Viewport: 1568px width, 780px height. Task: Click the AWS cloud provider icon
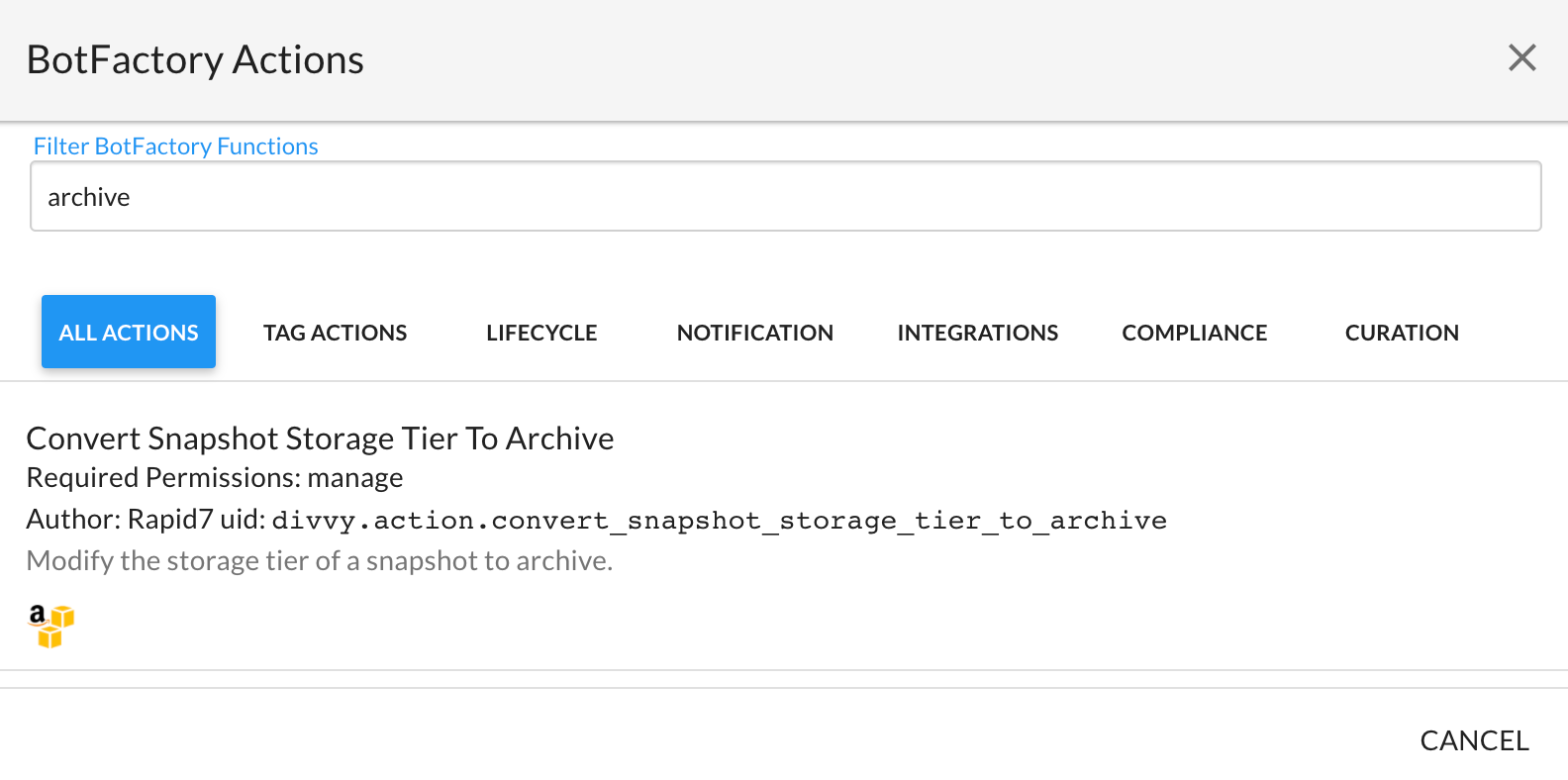tap(50, 626)
